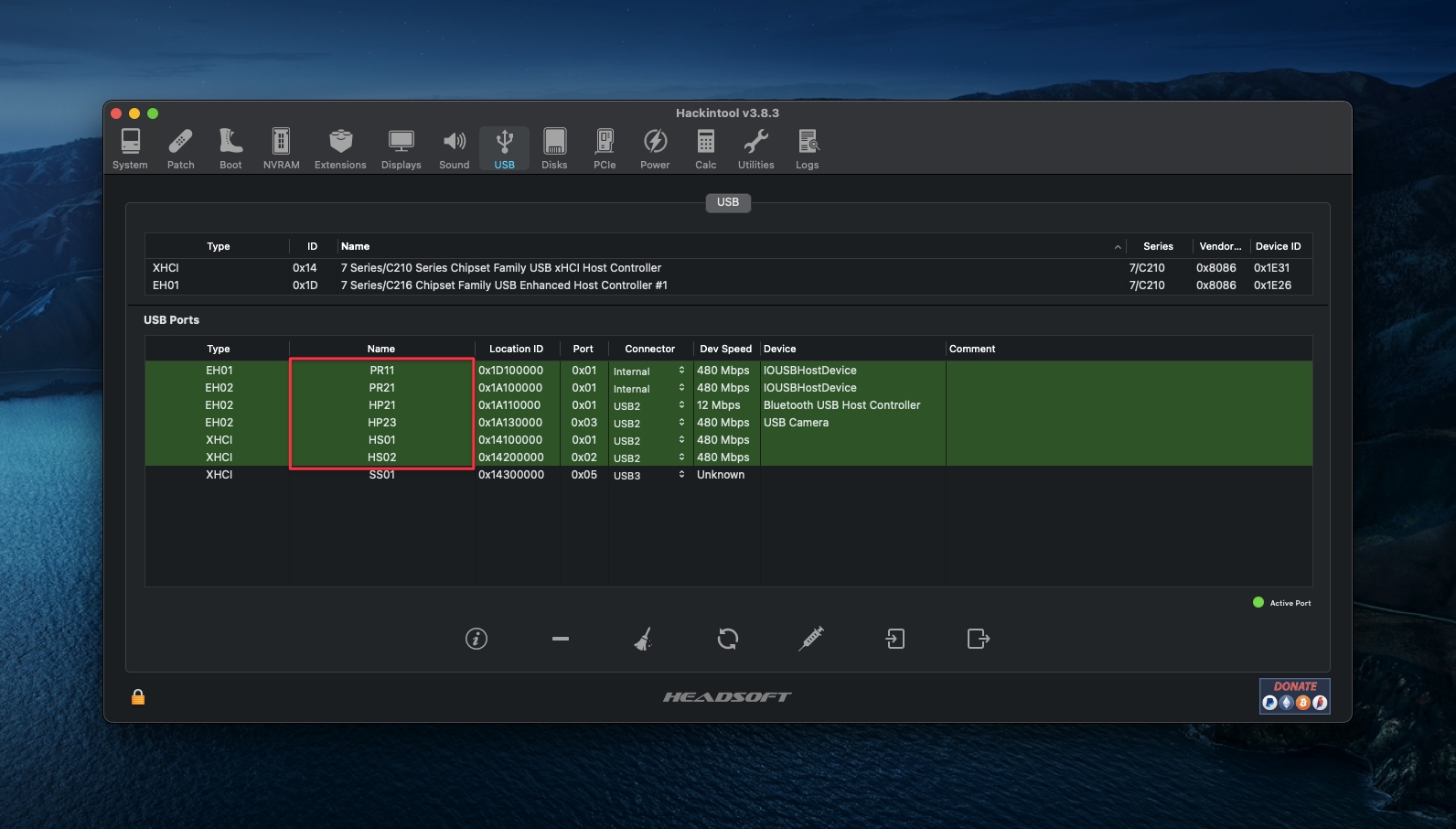Click the syringe inject icon
The height and width of the screenshot is (829, 1456).
pos(811,639)
